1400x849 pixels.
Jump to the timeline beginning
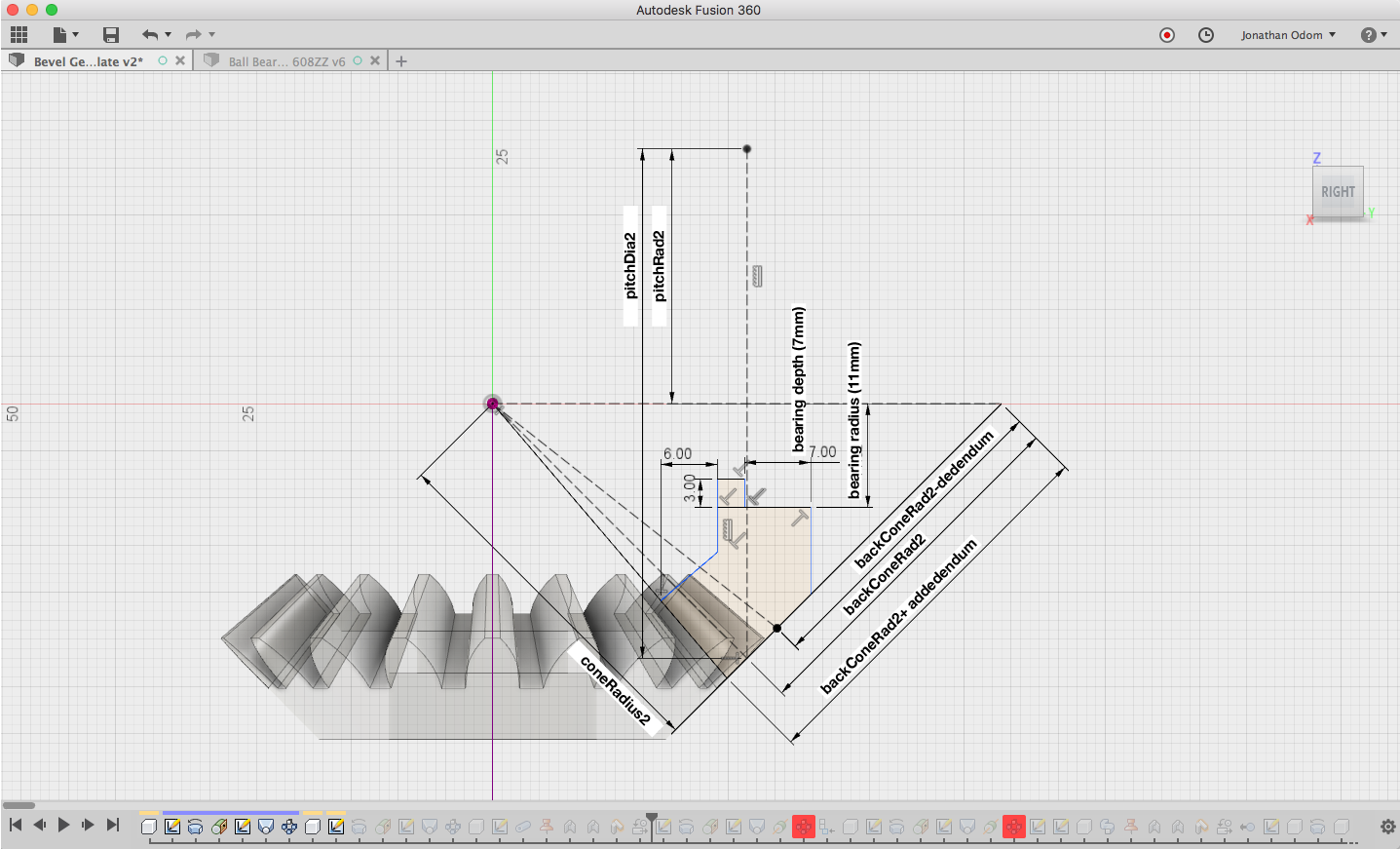(16, 825)
